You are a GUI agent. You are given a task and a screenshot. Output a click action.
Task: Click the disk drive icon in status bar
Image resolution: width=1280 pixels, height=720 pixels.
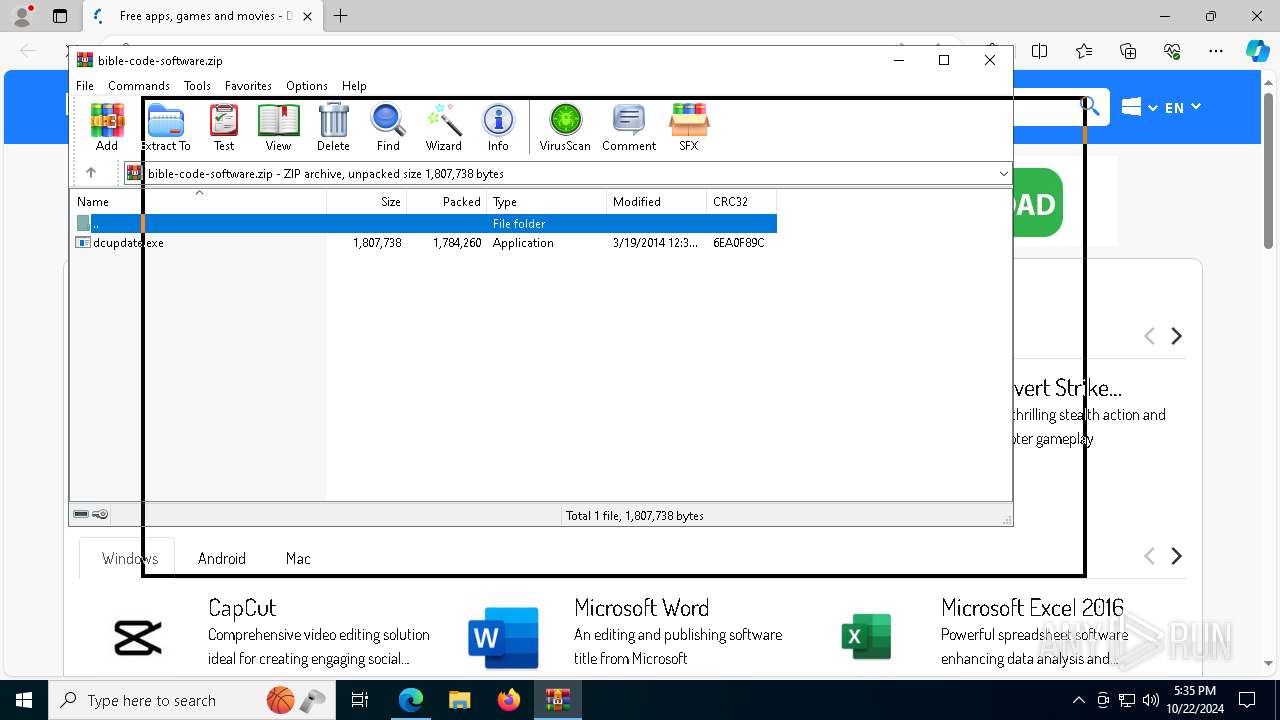tap(82, 514)
